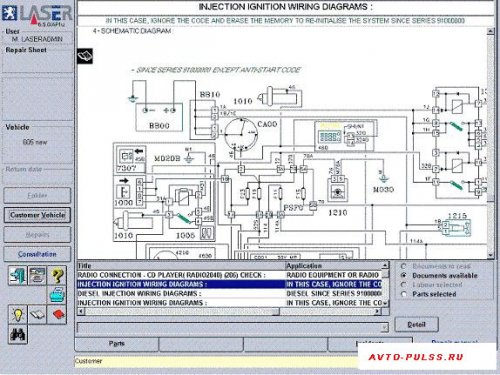Click the M. LASERADMIN user name
500x375 pixels.
coord(37,39)
